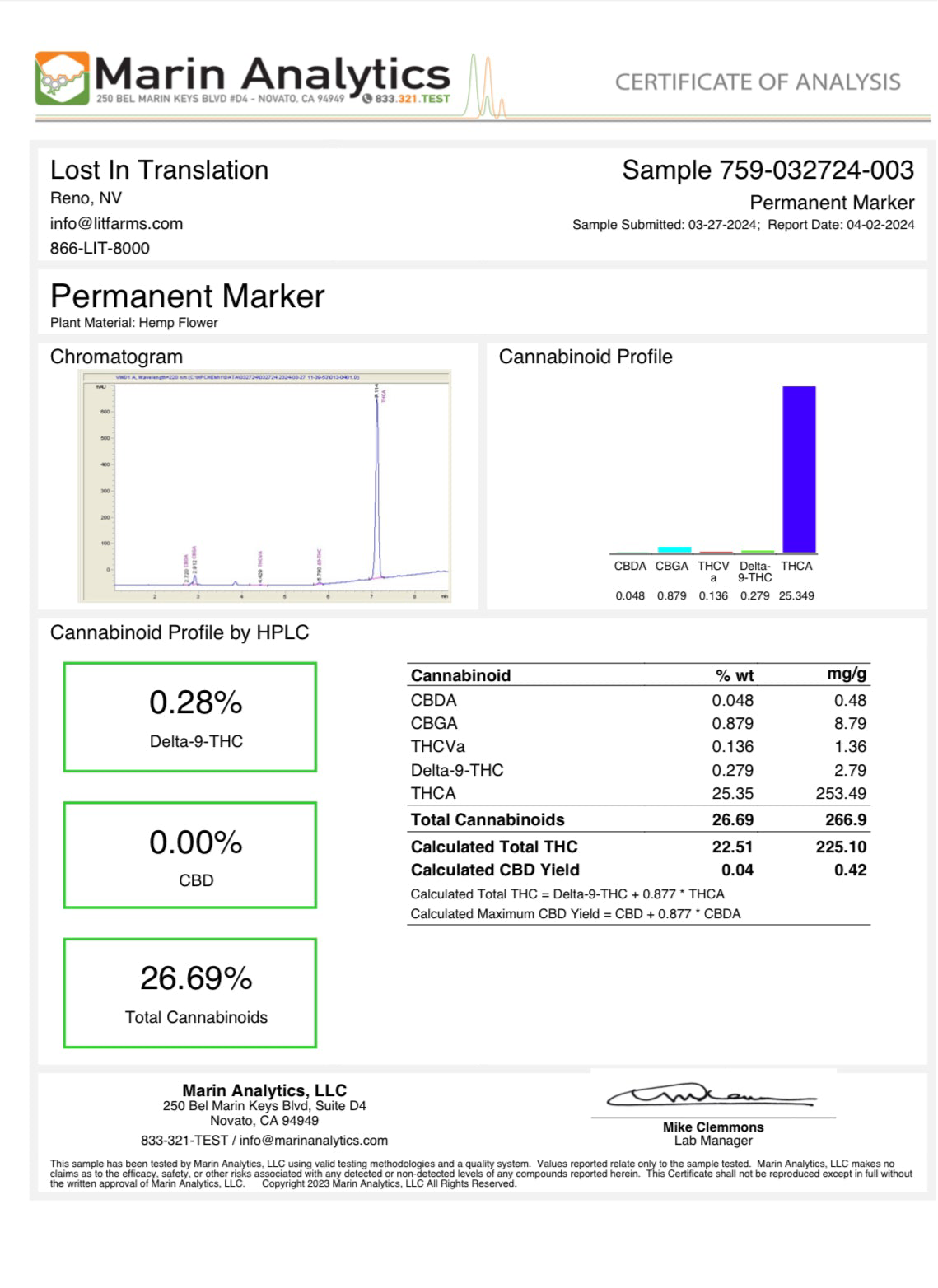The height and width of the screenshot is (1288, 938).
Task: Click the Mike Clemmons signature
Action: (x=712, y=1097)
